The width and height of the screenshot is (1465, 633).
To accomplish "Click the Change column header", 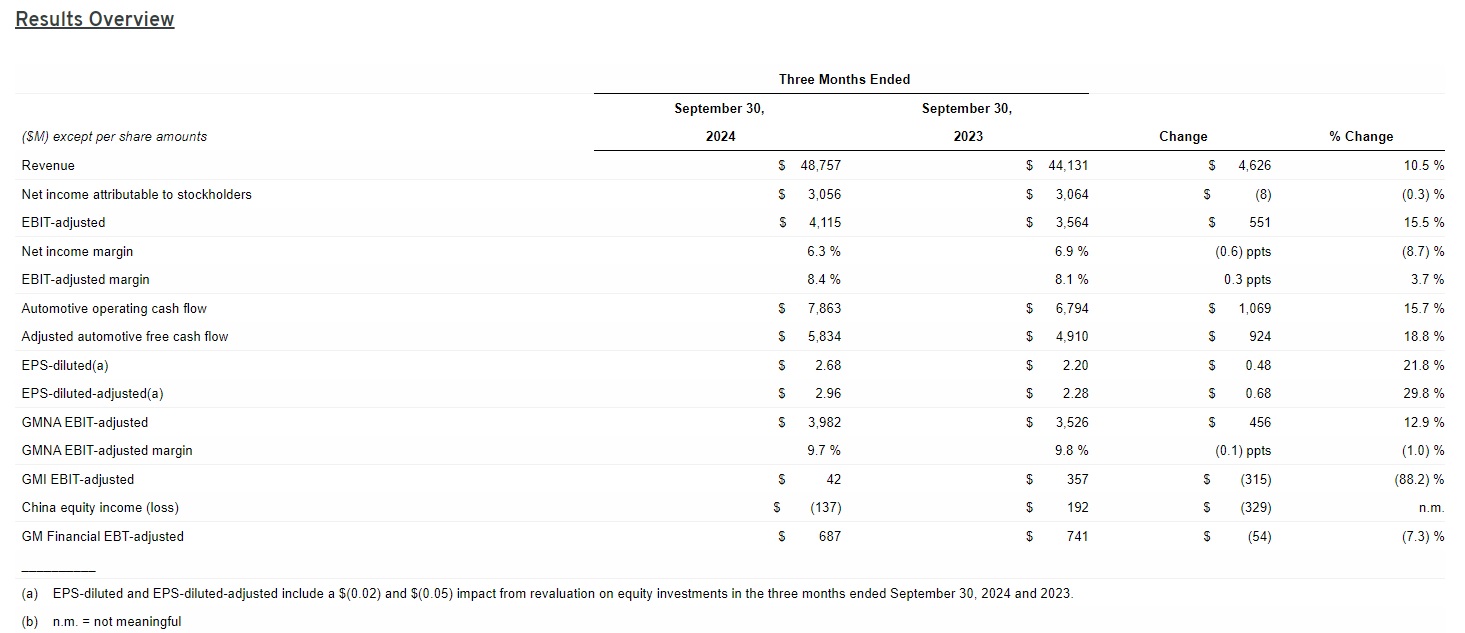I will pos(1183,137).
